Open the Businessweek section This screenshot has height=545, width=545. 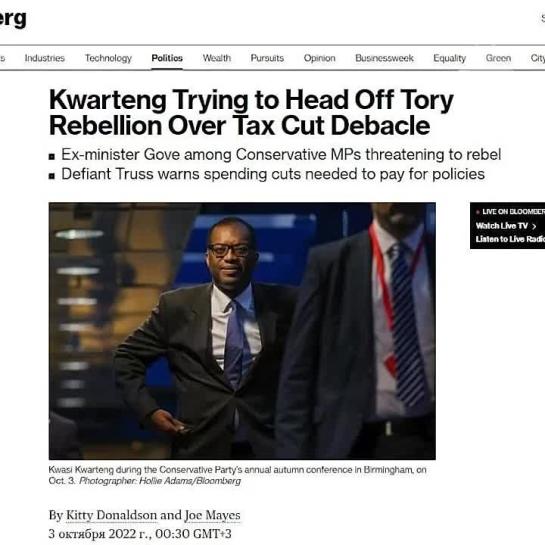(384, 58)
